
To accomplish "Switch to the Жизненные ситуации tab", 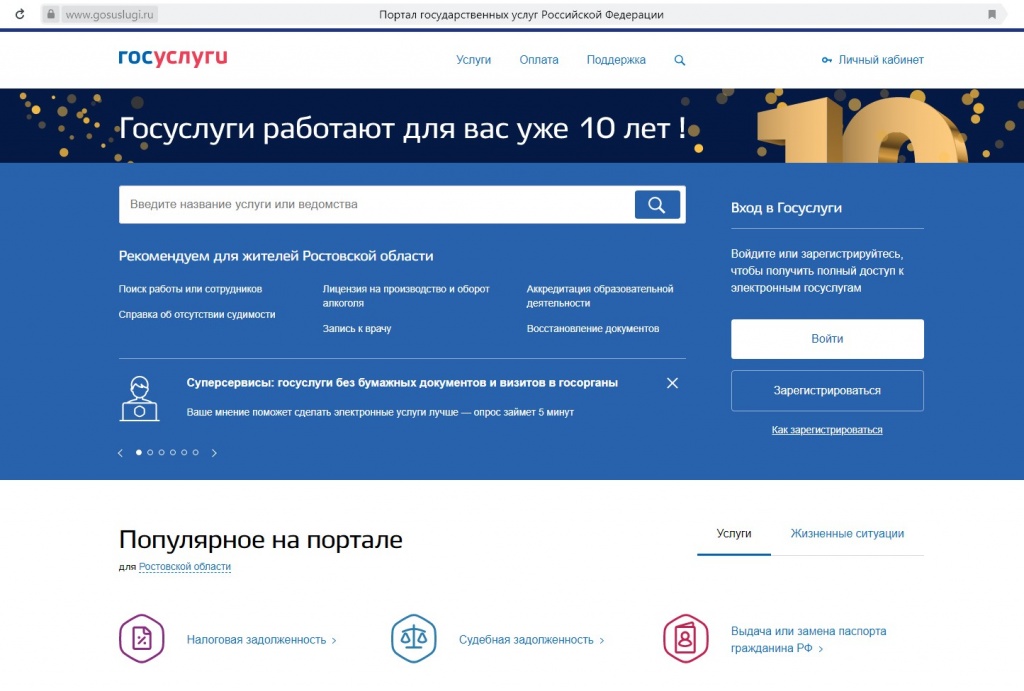I will (846, 534).
